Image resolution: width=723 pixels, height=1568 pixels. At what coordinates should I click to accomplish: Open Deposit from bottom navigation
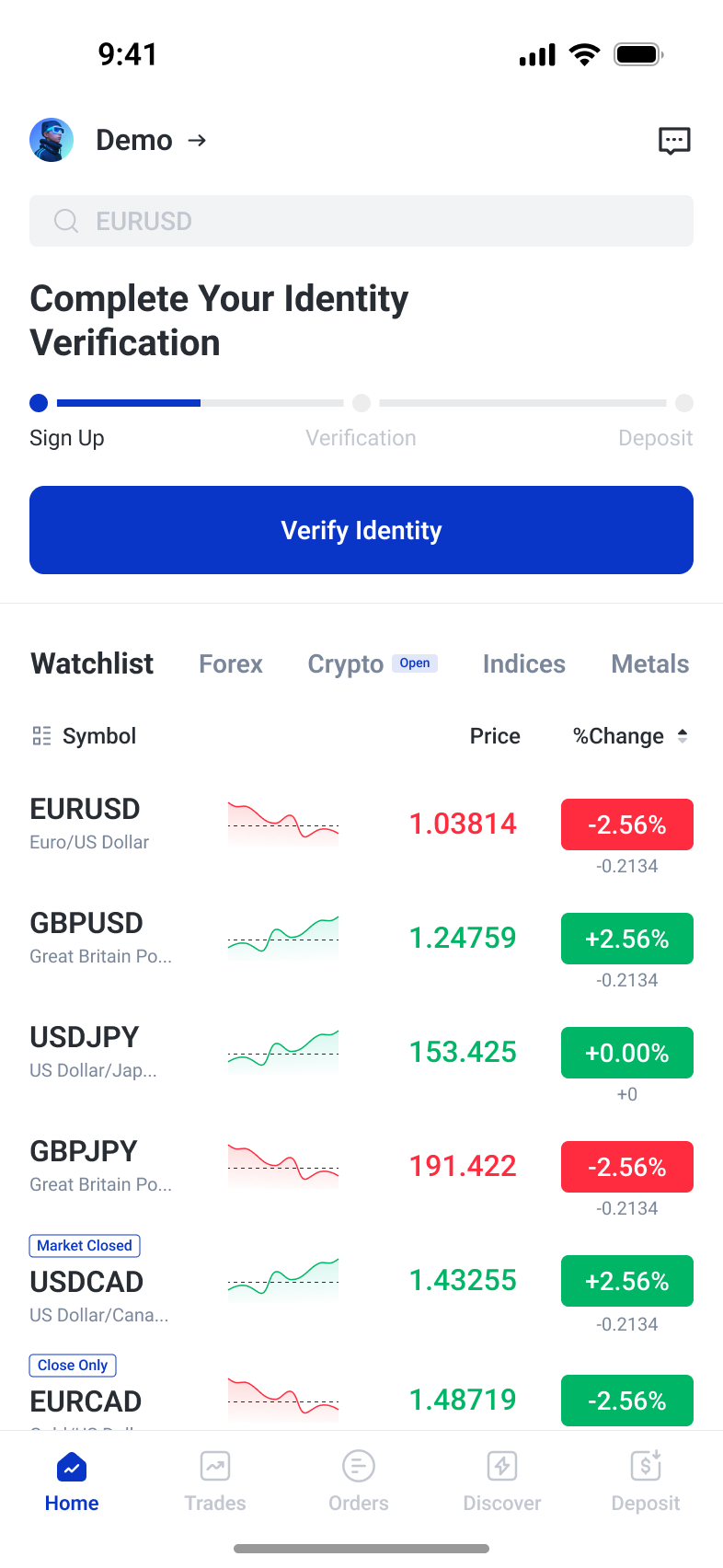click(646, 1481)
